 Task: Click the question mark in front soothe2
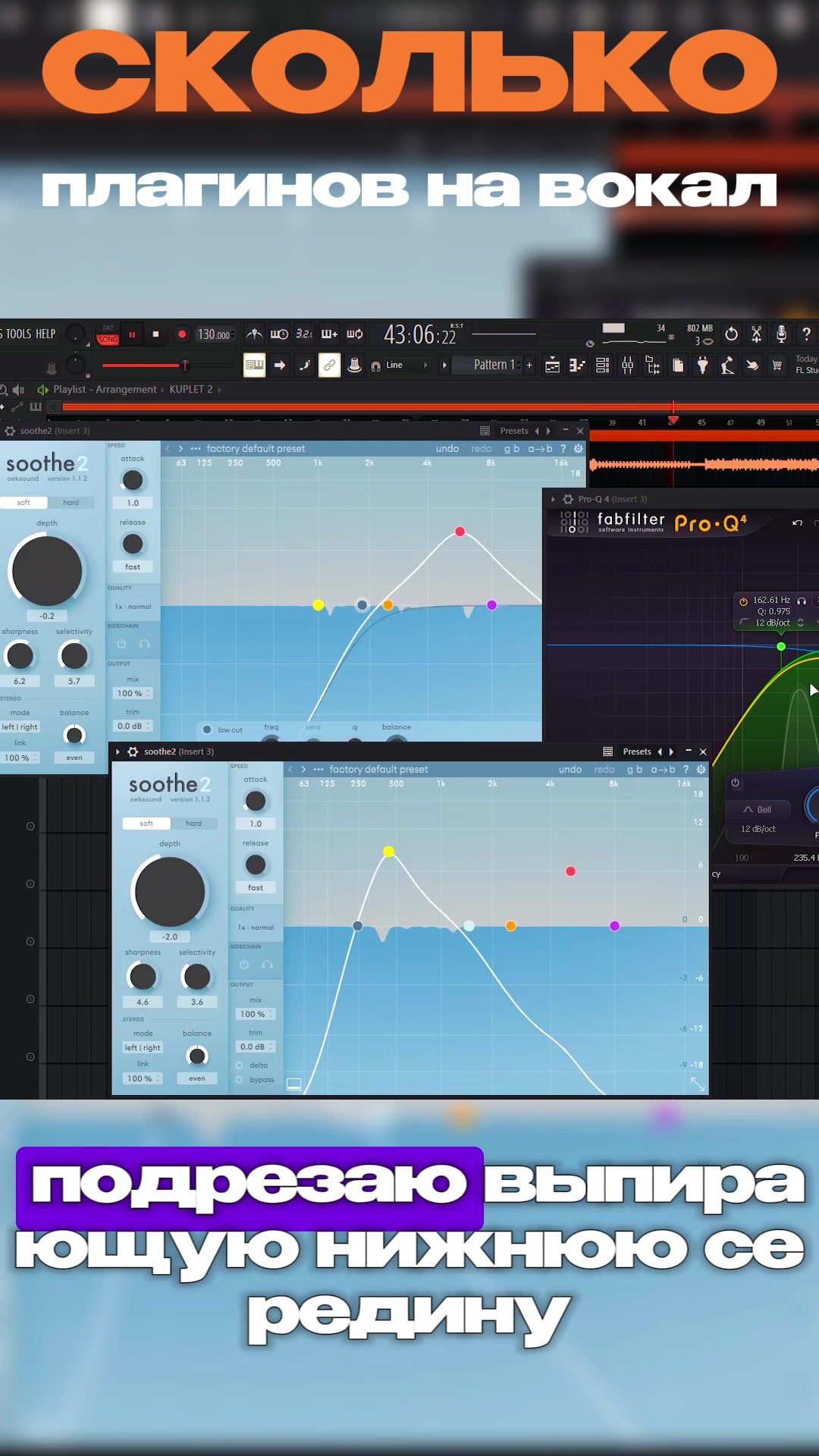pyautogui.click(x=686, y=769)
